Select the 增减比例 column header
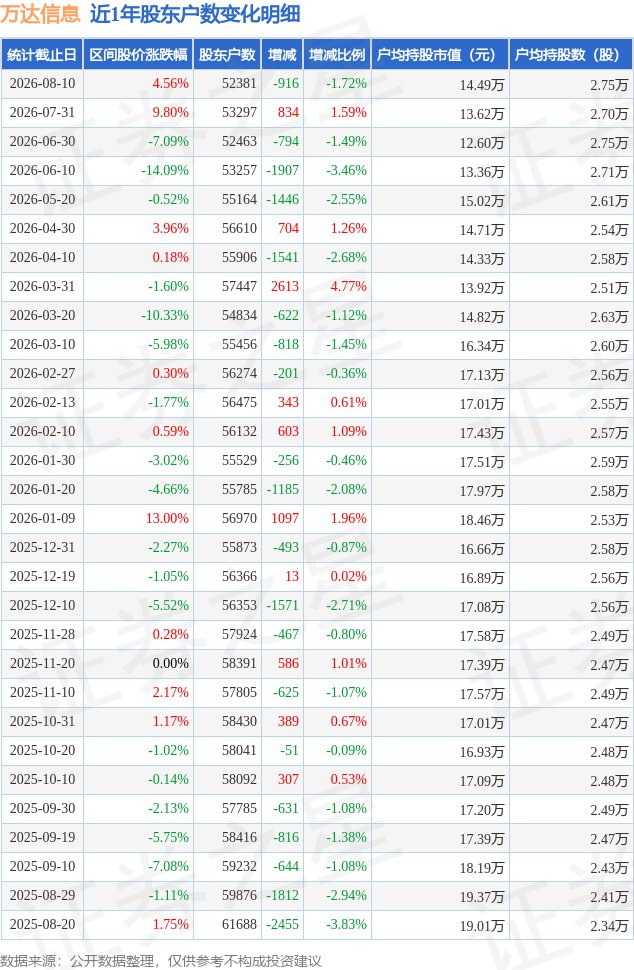Image resolution: width=634 pixels, height=970 pixels. [337, 54]
